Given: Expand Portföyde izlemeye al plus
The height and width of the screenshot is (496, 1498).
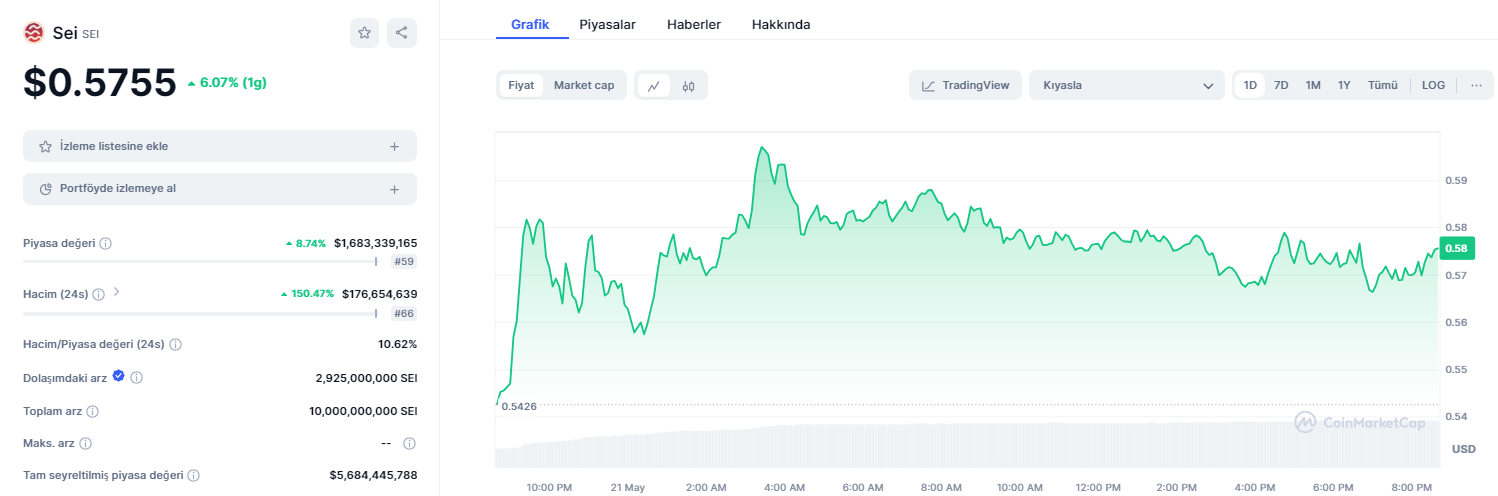Looking at the screenshot, I should [394, 189].
